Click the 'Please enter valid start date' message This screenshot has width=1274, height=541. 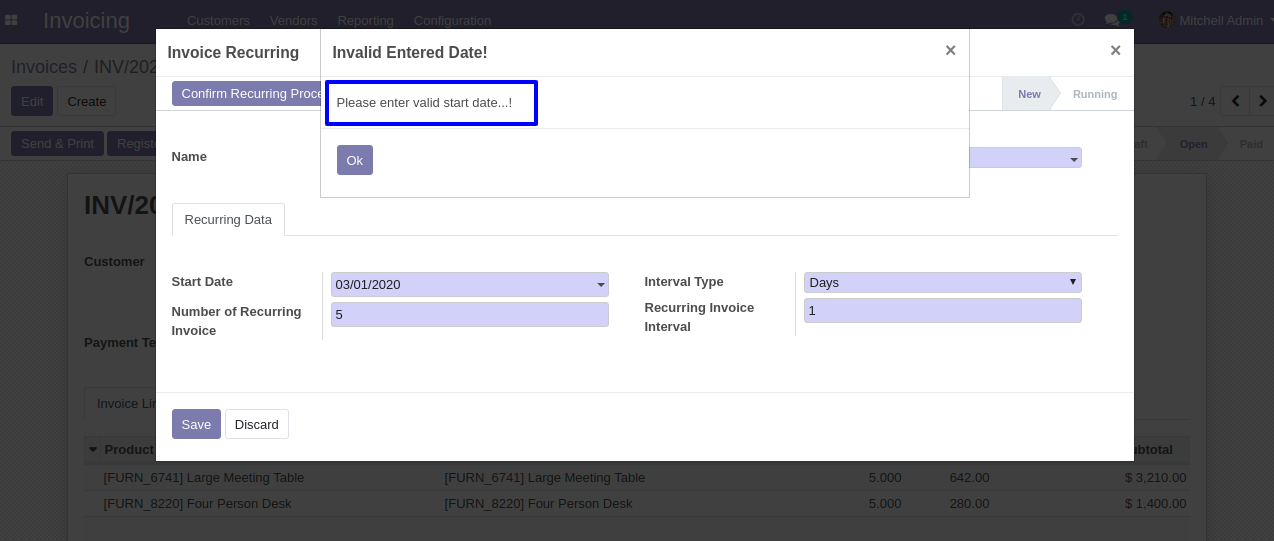[x=424, y=103]
